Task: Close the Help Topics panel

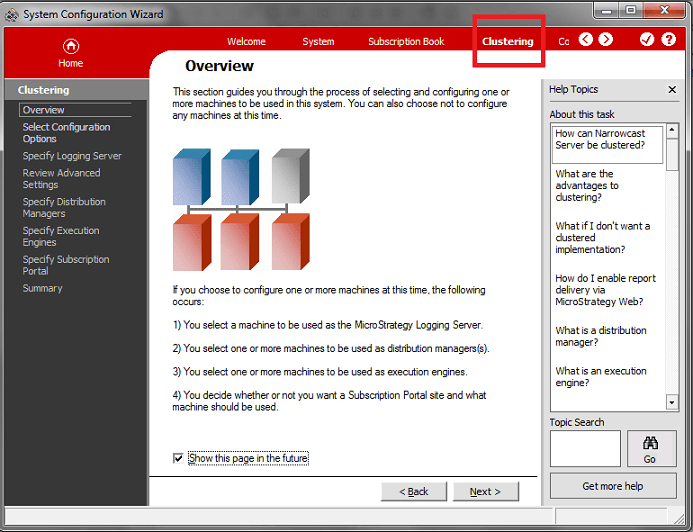Action: 672,90
